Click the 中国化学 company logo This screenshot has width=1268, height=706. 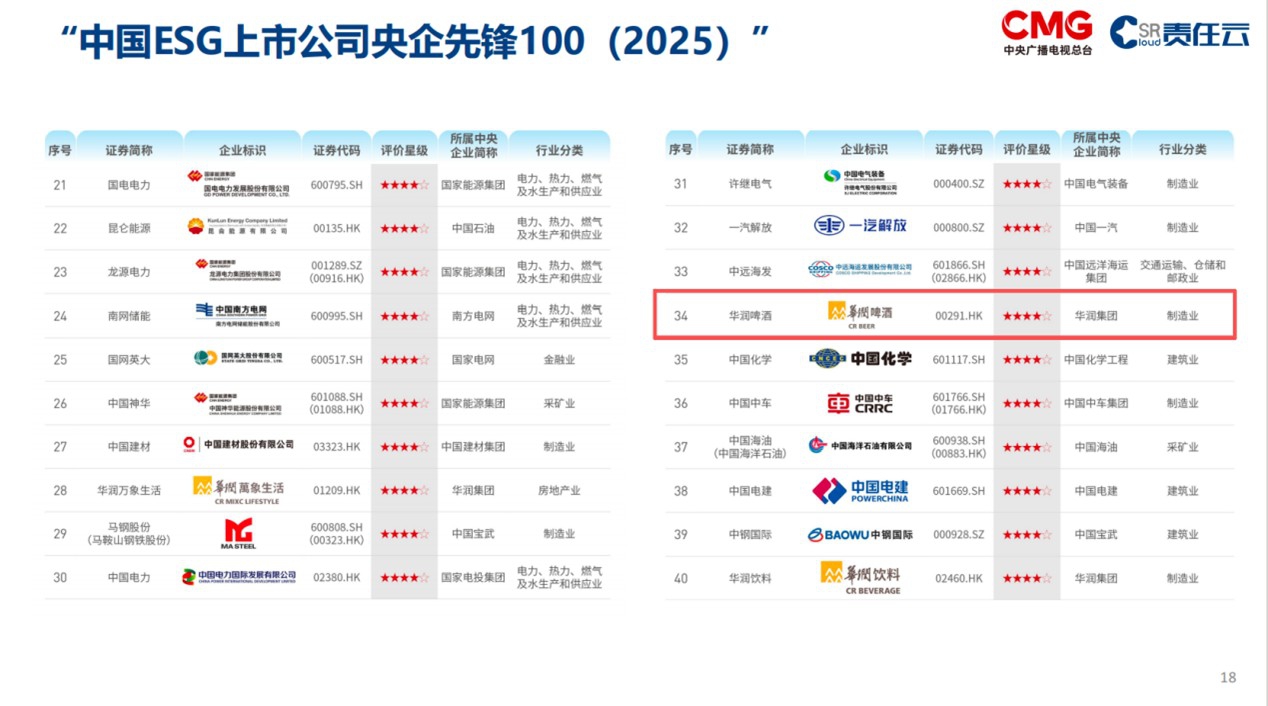coord(860,359)
